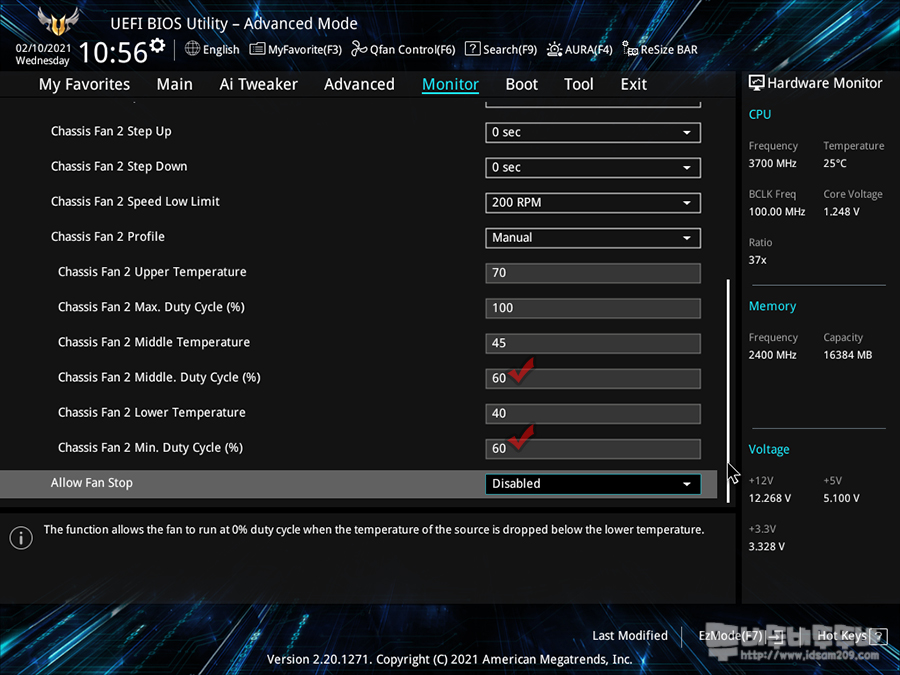Open Search(F9)

(x=501, y=49)
